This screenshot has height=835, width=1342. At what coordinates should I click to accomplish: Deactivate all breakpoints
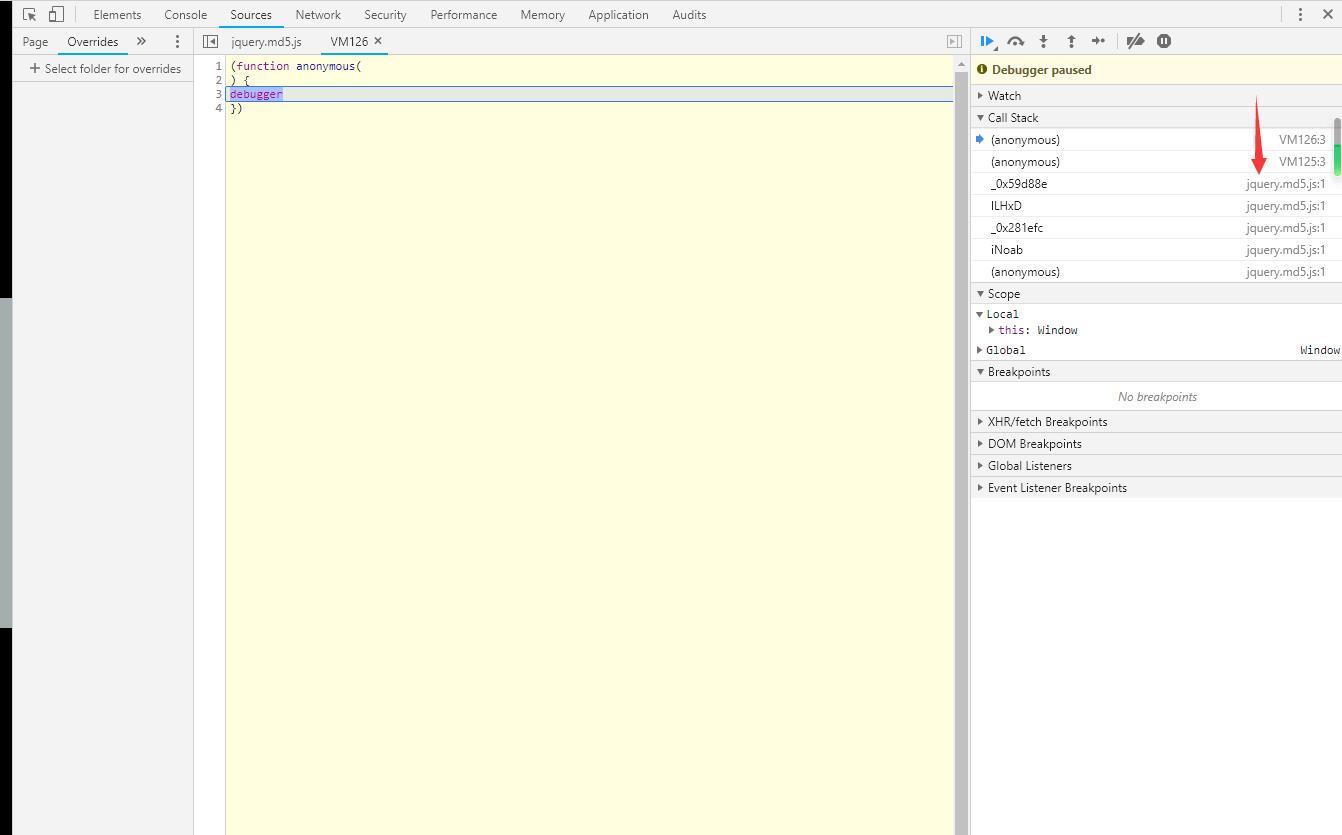point(1135,41)
